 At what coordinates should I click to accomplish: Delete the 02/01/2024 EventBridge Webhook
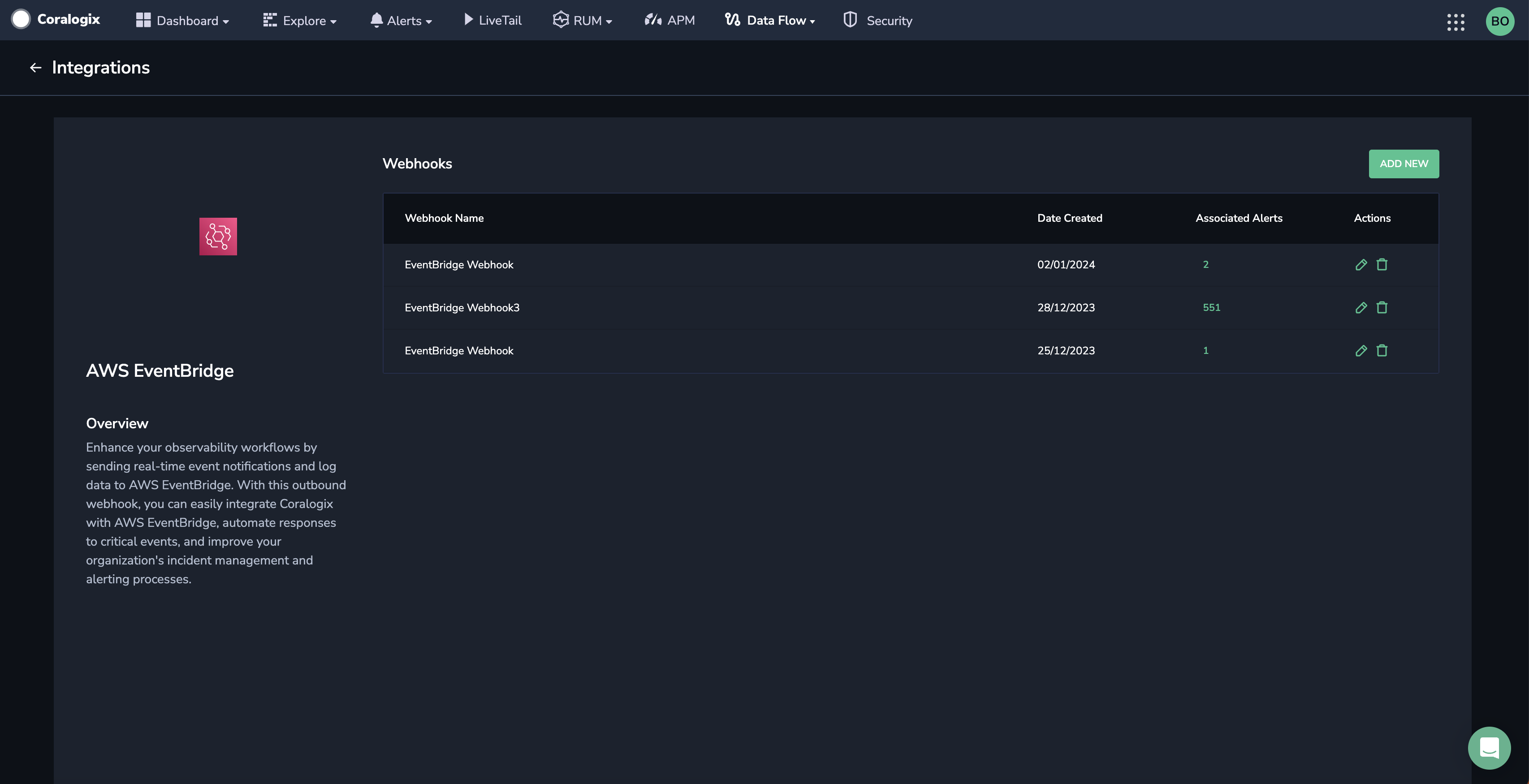click(x=1382, y=265)
